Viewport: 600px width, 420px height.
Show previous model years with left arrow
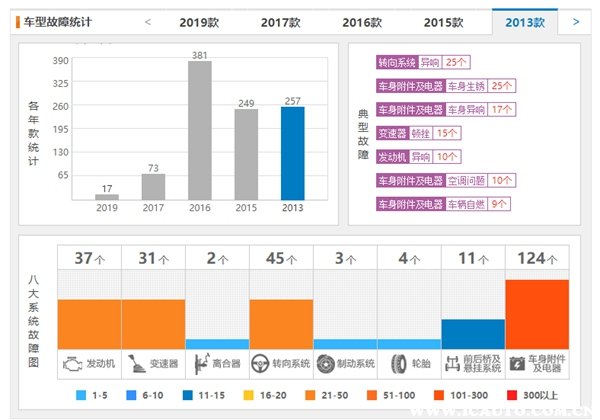click(x=148, y=21)
